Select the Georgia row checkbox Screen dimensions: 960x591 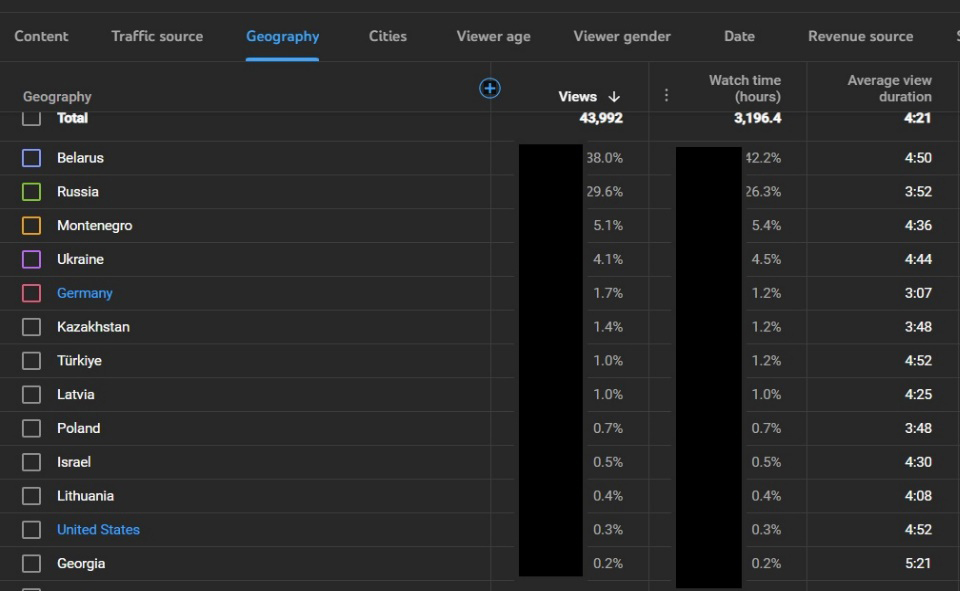32,564
